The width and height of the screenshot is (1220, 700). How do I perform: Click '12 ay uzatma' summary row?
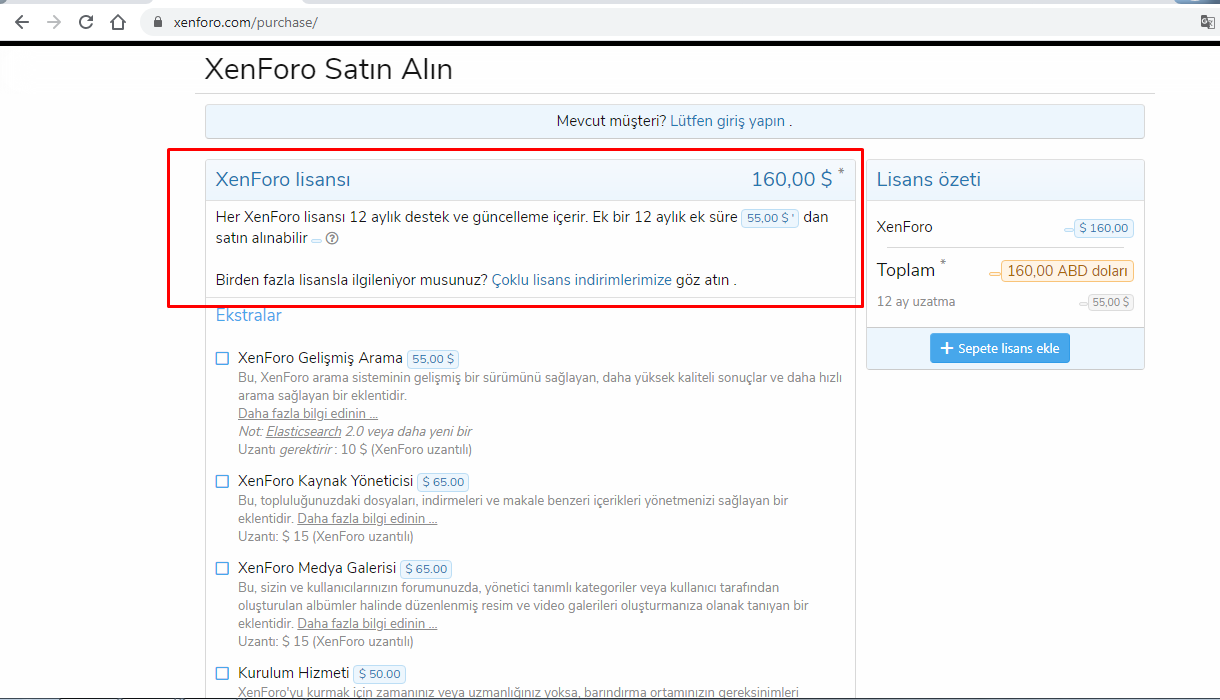tap(1005, 301)
